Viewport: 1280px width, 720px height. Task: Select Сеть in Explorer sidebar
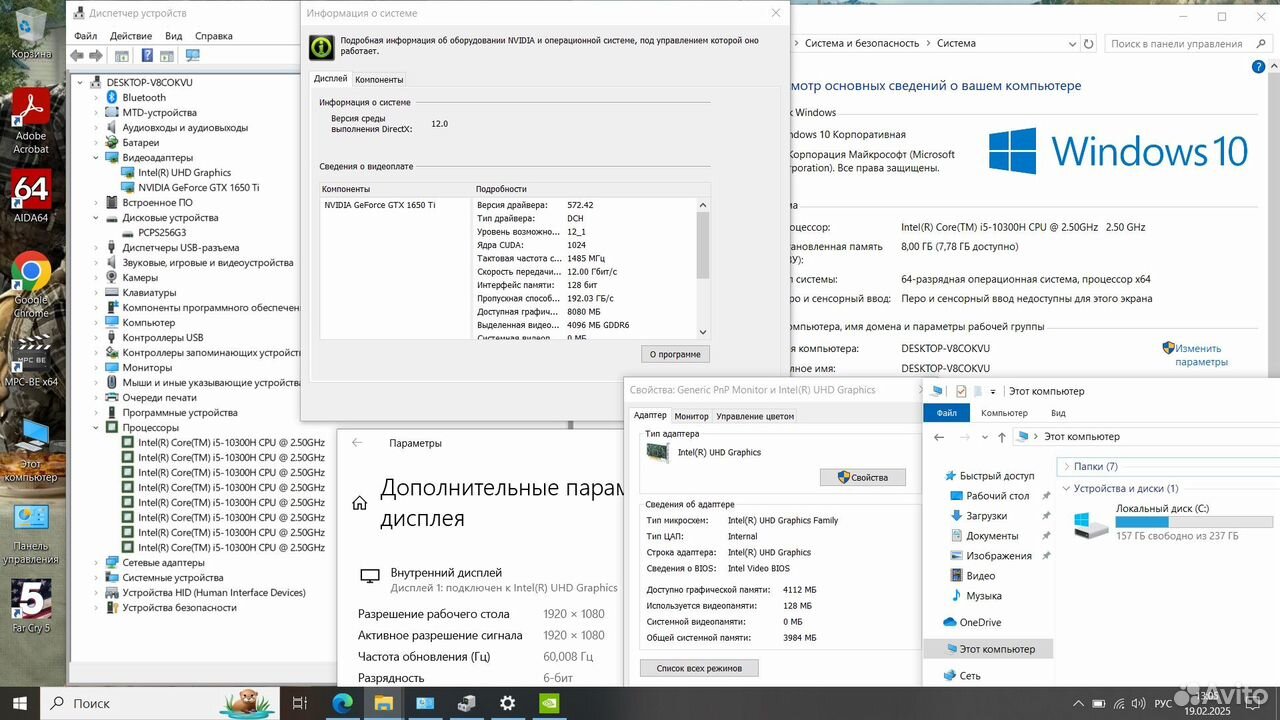(970, 676)
